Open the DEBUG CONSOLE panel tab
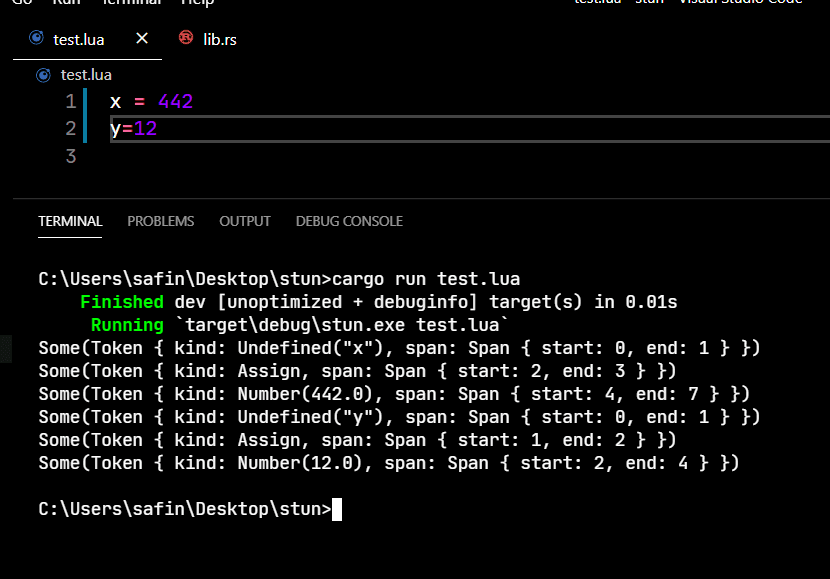This screenshot has height=579, width=830. pos(349,221)
